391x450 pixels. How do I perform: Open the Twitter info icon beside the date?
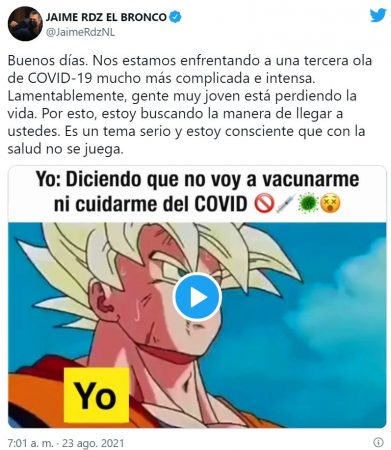(378, 442)
